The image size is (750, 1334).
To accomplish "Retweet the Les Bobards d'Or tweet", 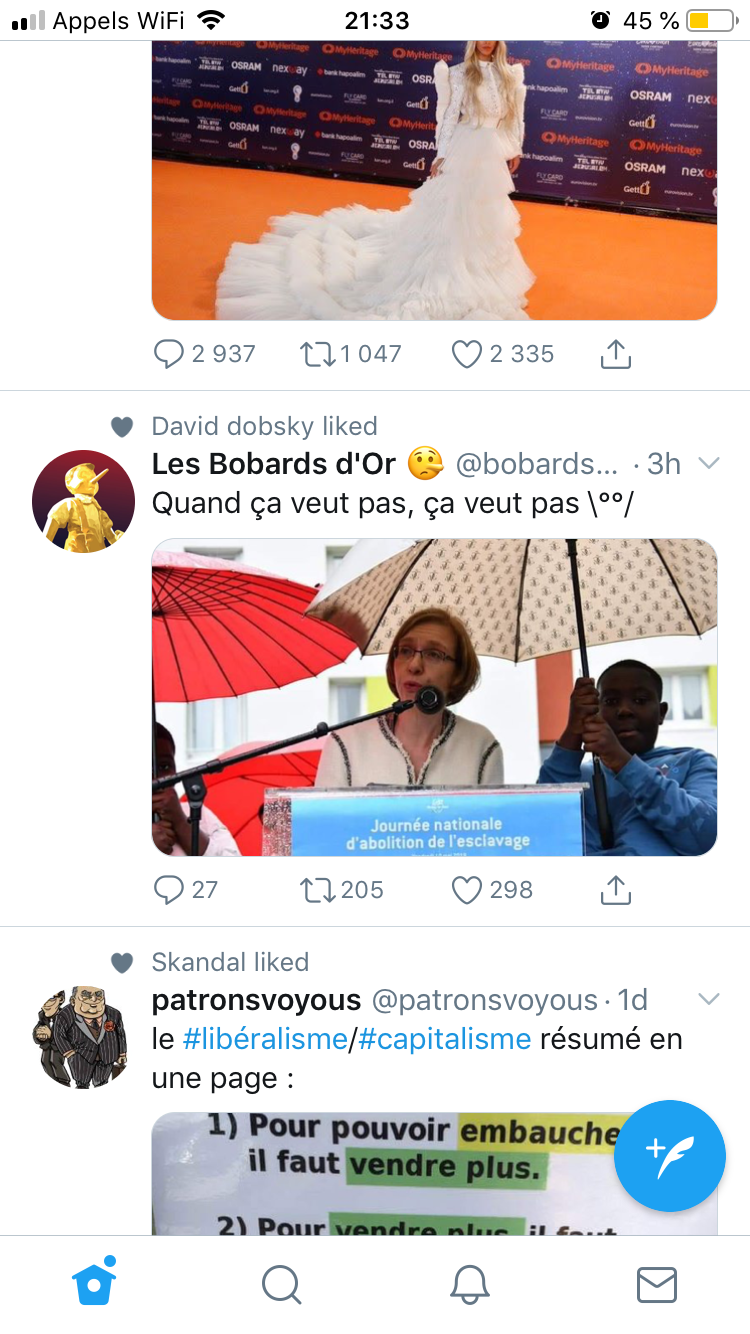I will coord(317,890).
